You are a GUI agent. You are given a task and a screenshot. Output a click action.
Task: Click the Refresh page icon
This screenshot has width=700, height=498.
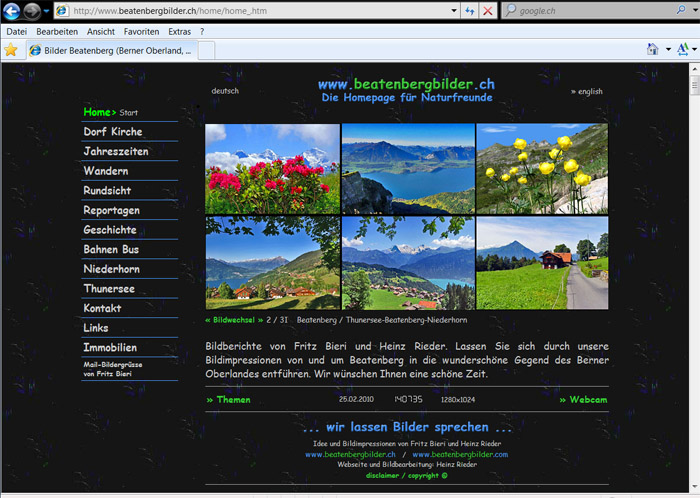[470, 11]
